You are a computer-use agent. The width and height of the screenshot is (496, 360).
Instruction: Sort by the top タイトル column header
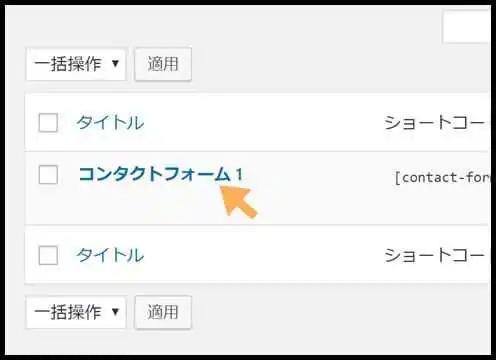[110, 123]
